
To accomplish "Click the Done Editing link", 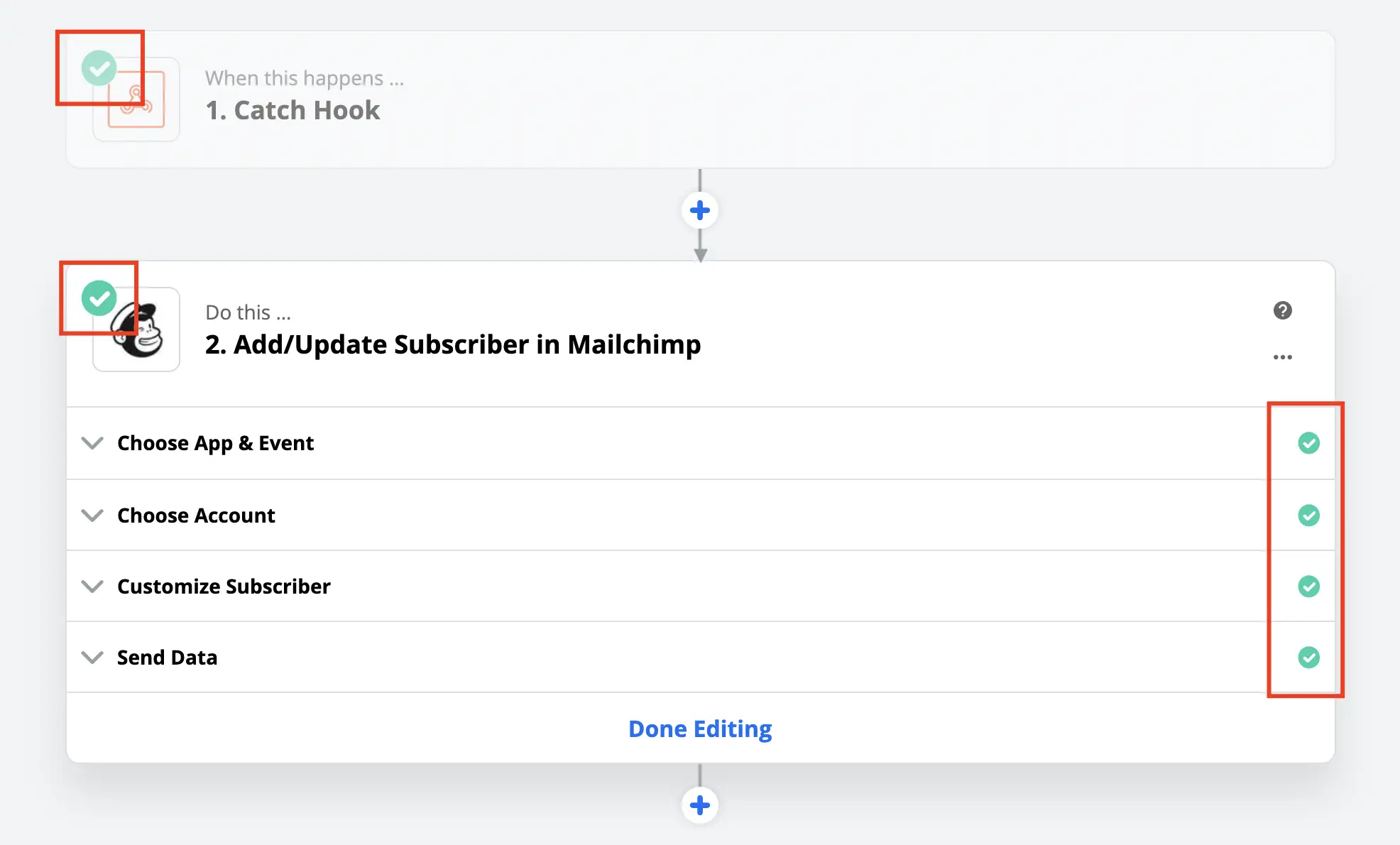I will 699,729.
